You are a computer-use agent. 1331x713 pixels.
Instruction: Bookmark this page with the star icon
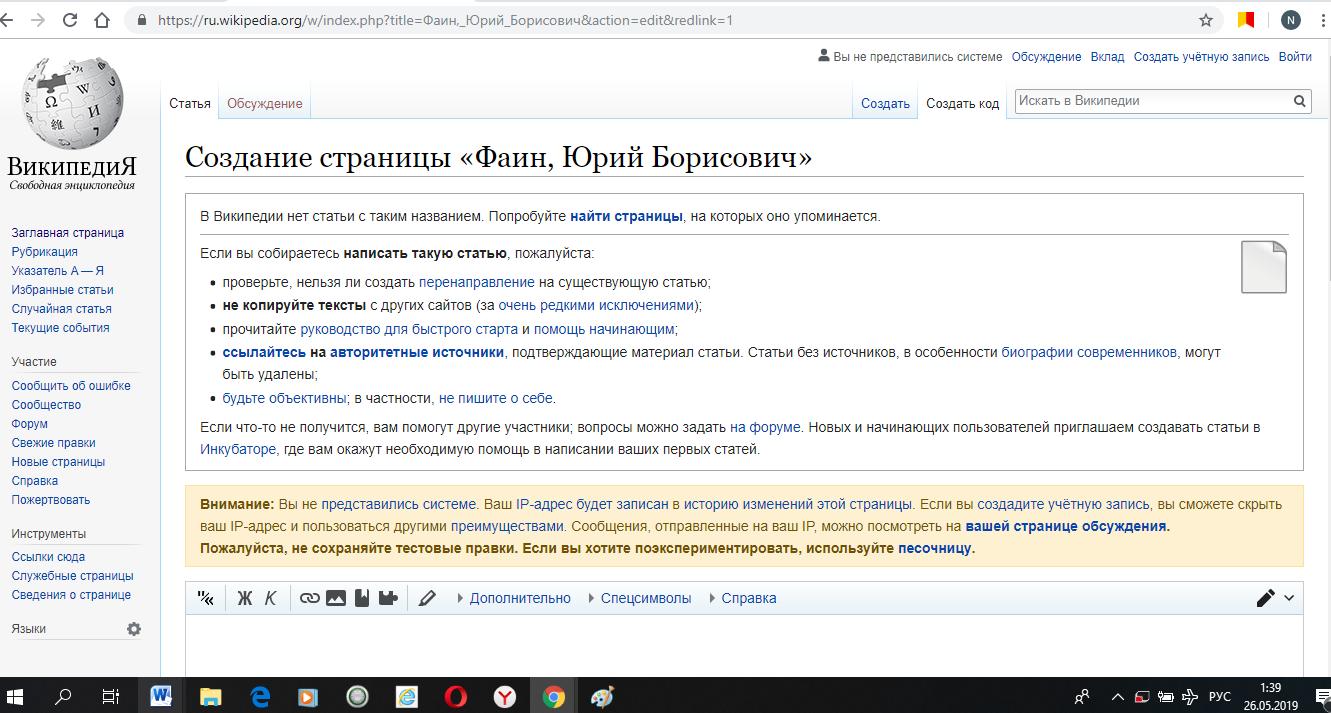tap(1206, 20)
